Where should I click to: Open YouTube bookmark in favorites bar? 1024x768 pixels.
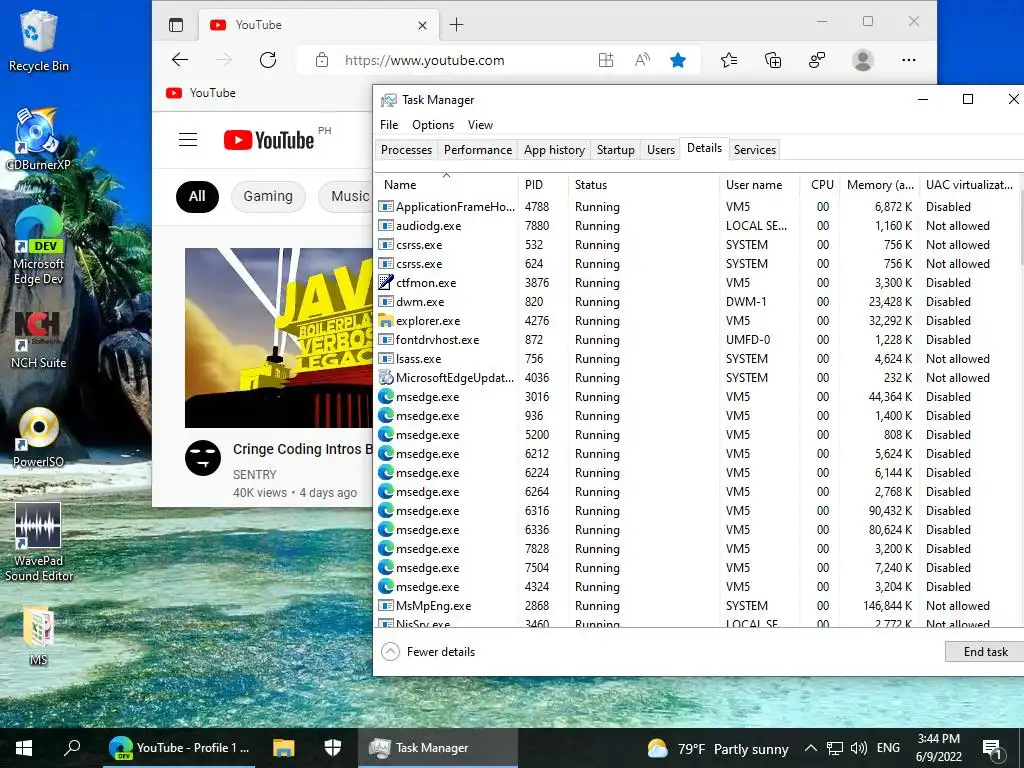(x=200, y=93)
